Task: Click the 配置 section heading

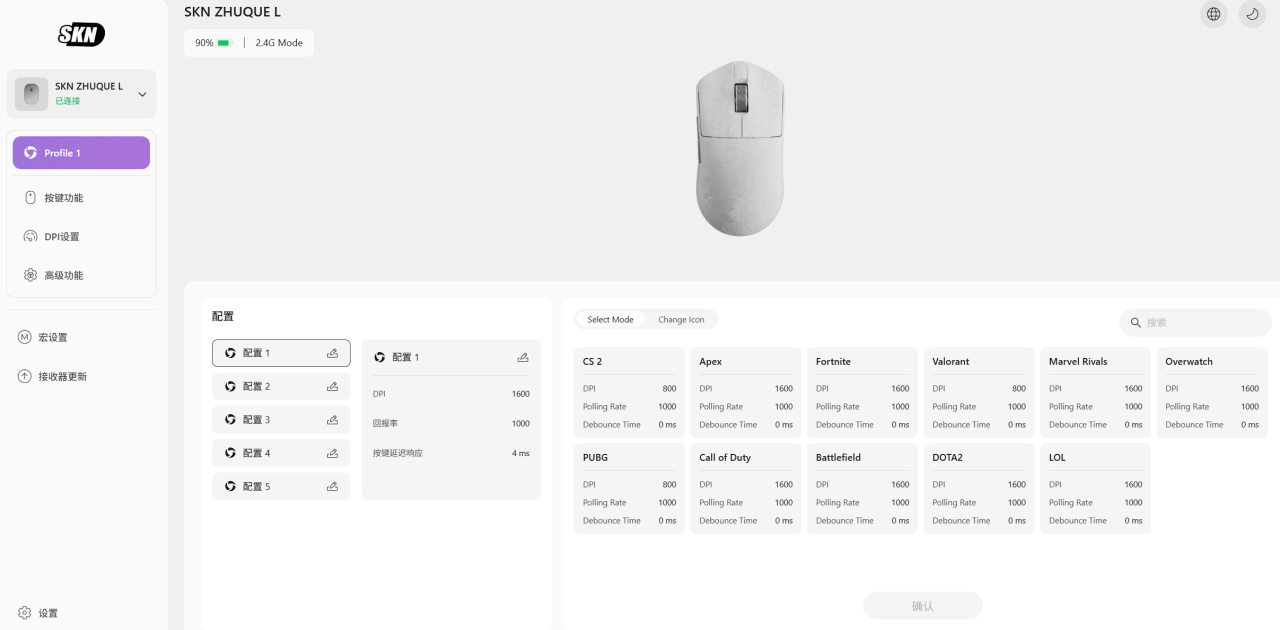Action: [x=223, y=316]
